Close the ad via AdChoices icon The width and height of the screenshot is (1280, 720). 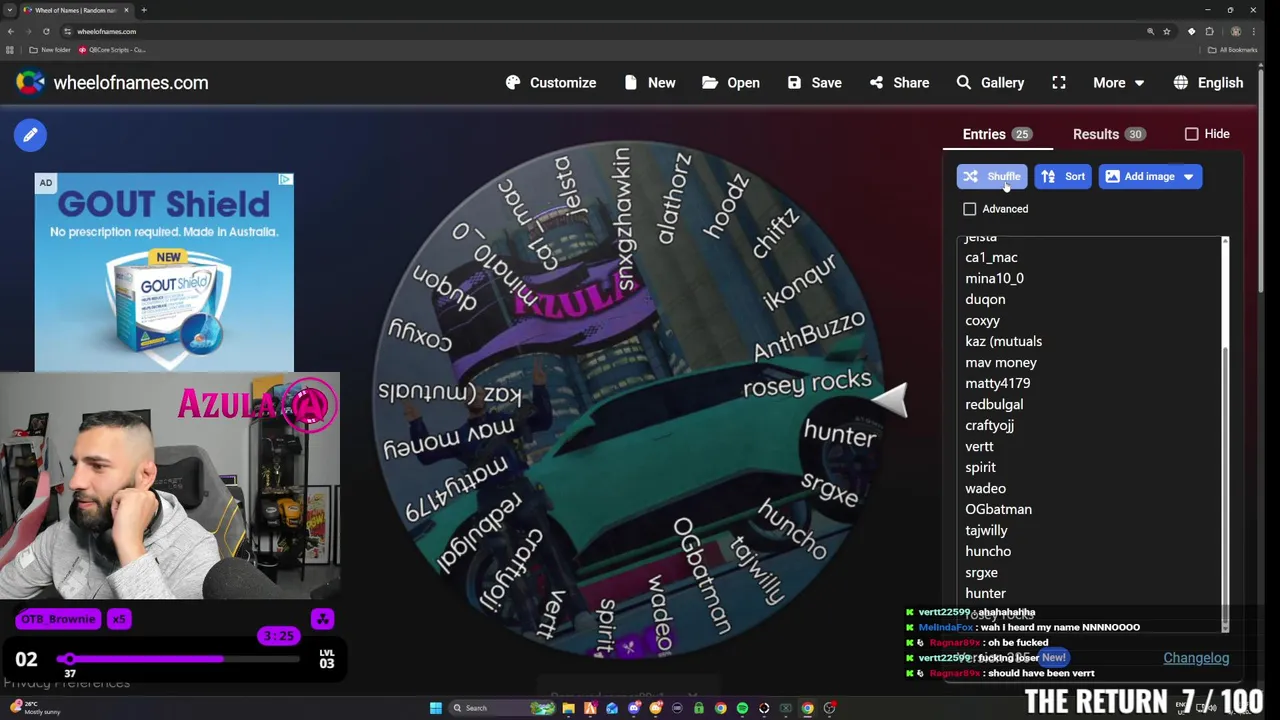[285, 180]
